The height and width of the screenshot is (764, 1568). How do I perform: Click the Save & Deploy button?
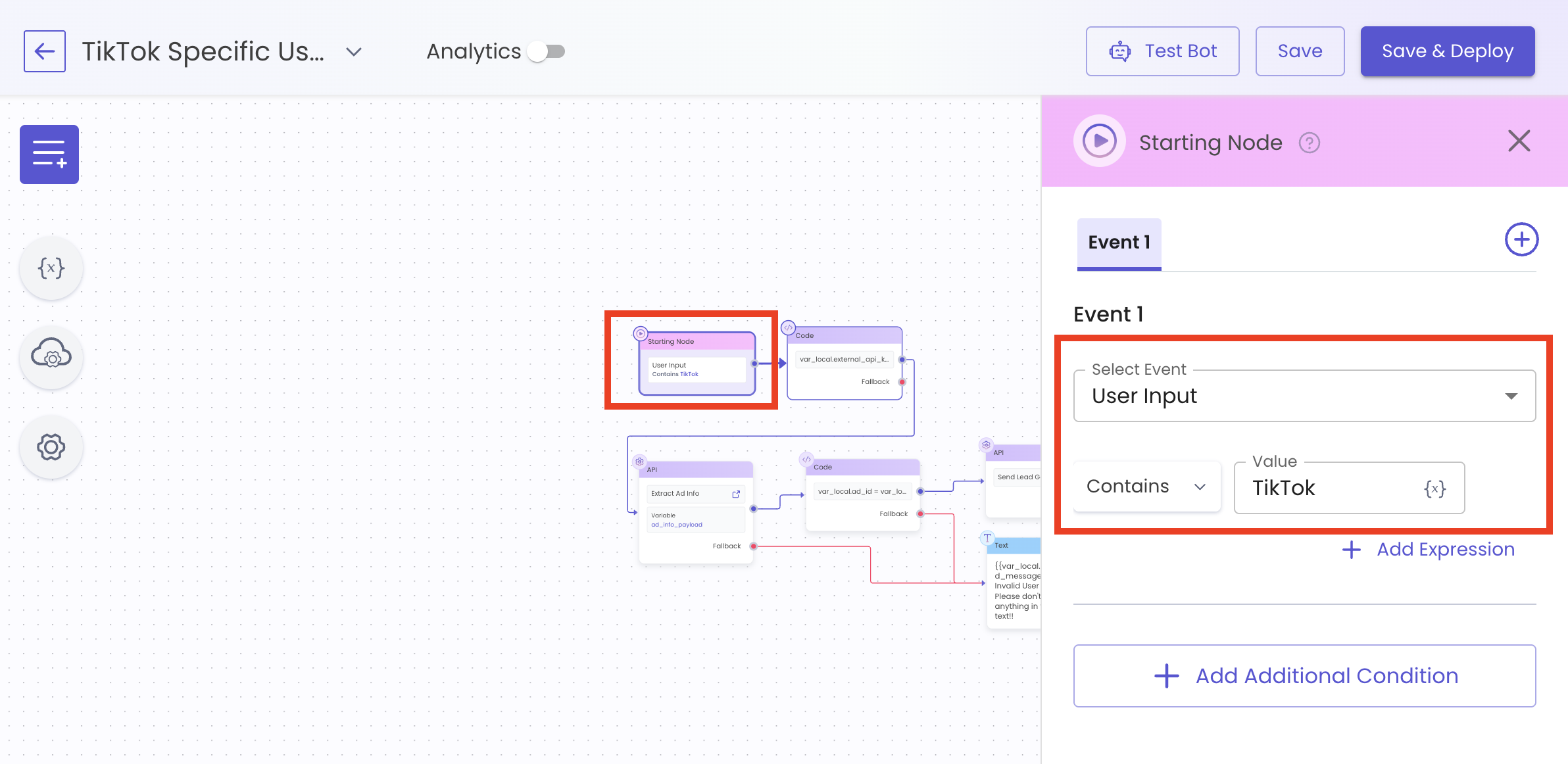1447,51
